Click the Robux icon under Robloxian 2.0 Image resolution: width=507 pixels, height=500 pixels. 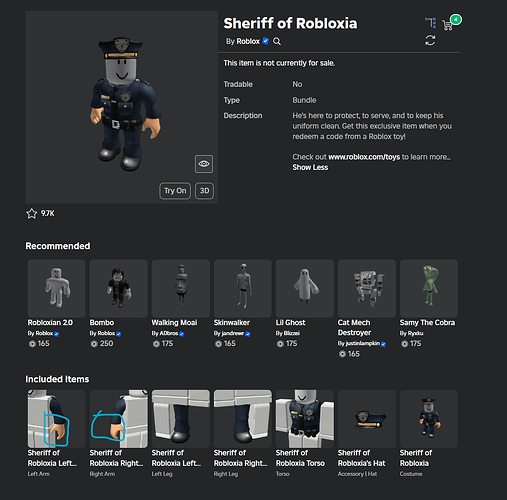coord(32,344)
